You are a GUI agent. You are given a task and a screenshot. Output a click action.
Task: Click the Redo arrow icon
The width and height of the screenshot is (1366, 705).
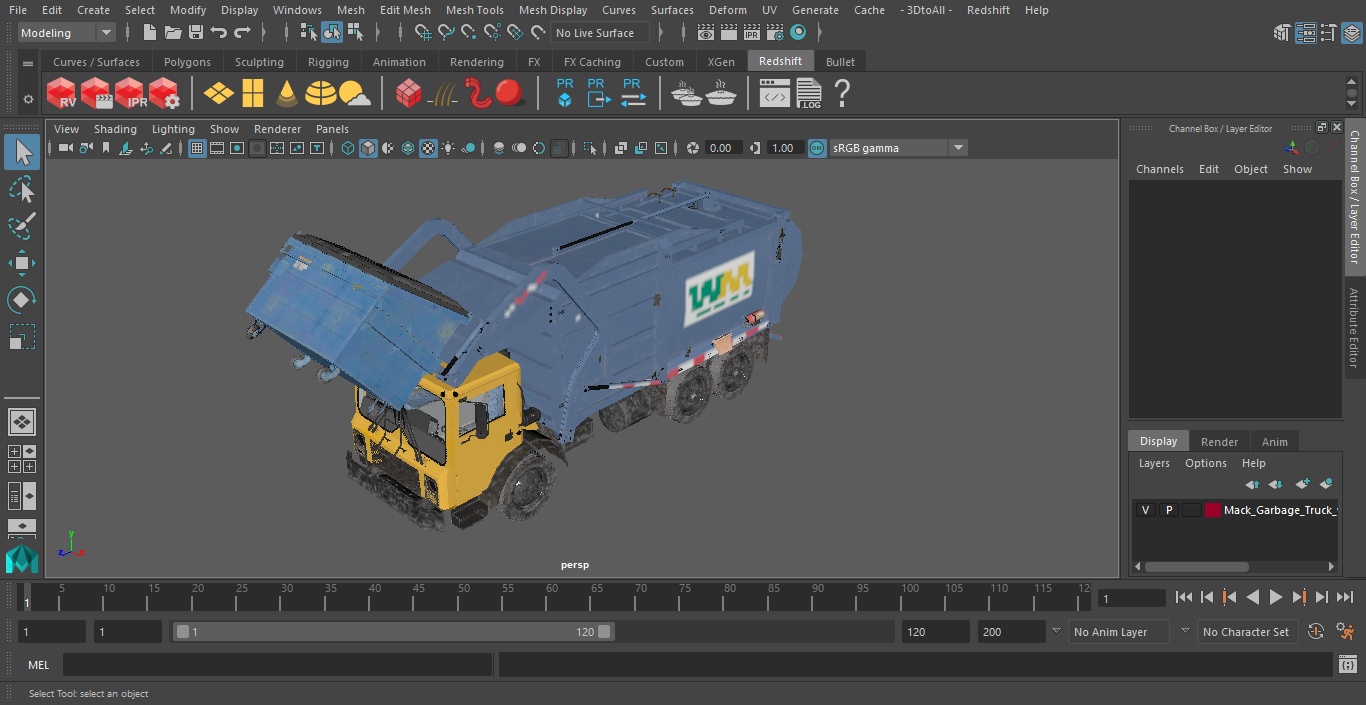(242, 33)
